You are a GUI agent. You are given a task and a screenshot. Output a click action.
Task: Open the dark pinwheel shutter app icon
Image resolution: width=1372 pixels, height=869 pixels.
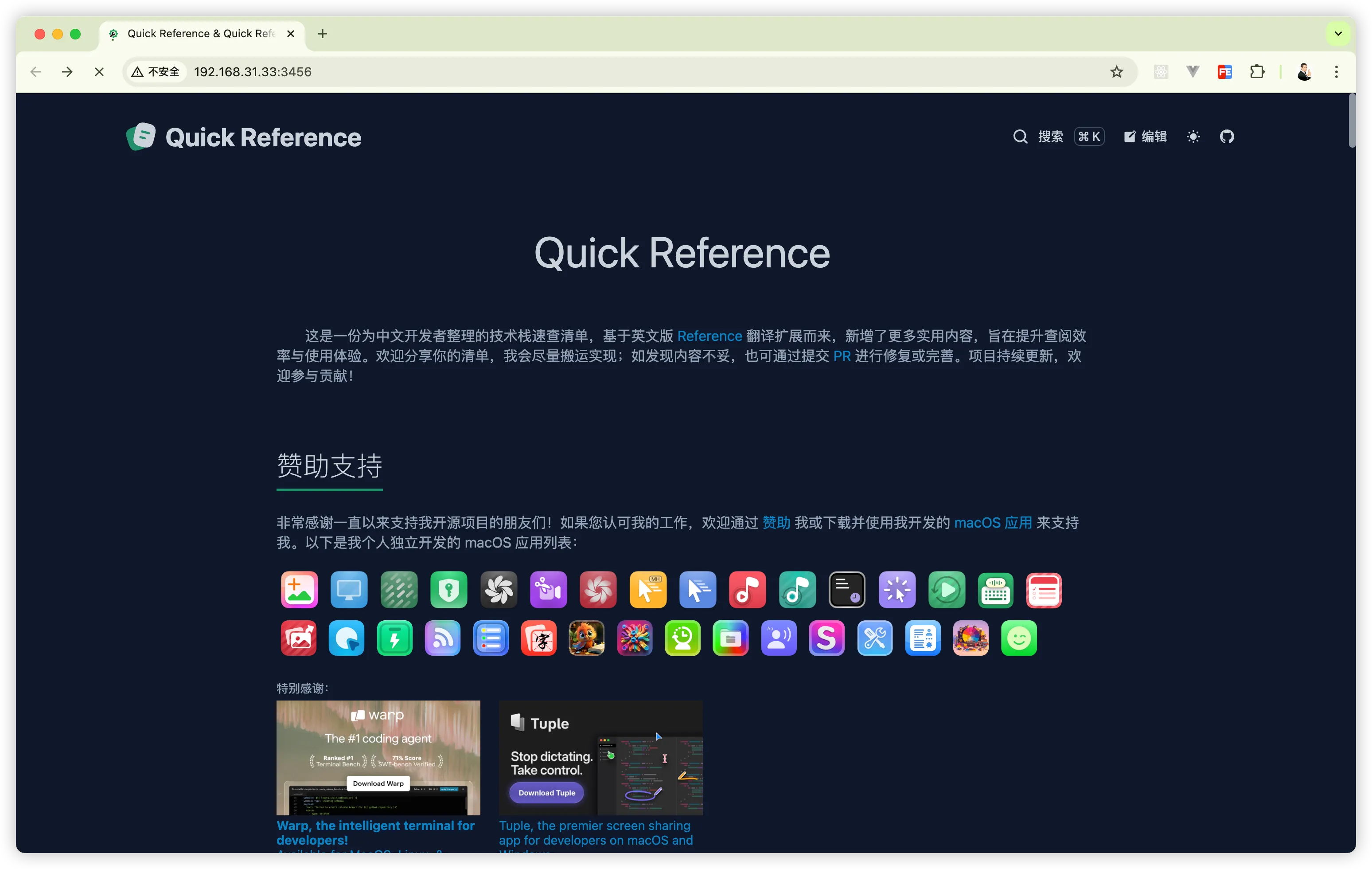pyautogui.click(x=499, y=590)
